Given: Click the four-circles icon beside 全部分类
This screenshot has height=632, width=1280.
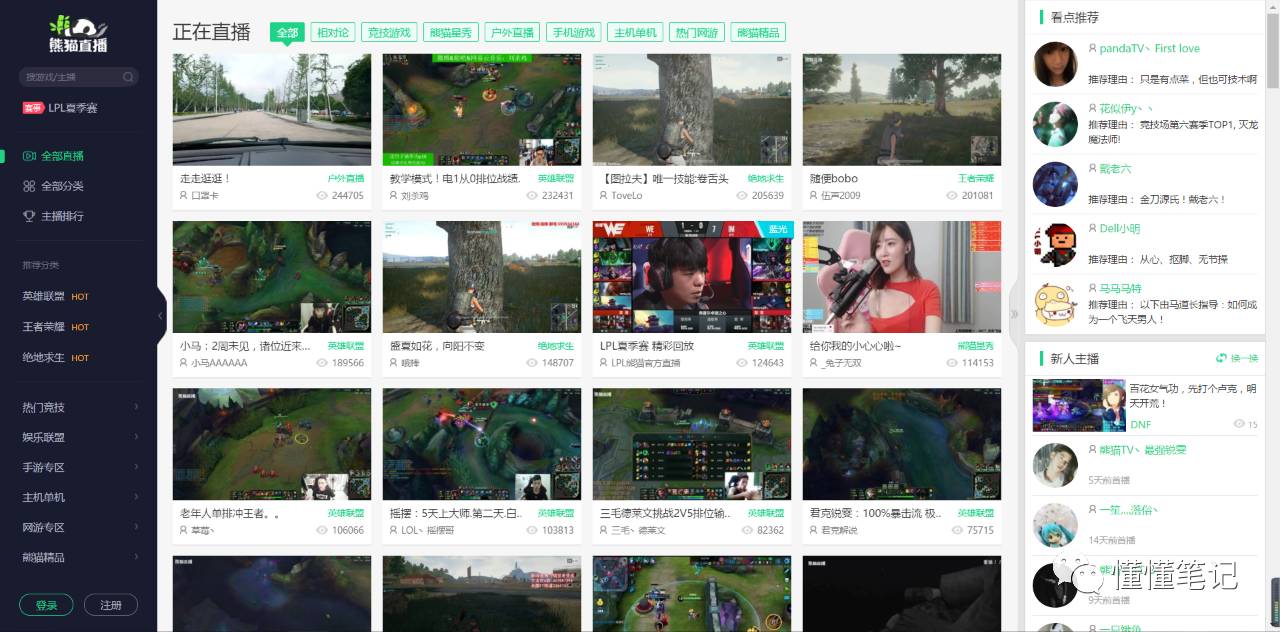Looking at the screenshot, I should [x=29, y=186].
